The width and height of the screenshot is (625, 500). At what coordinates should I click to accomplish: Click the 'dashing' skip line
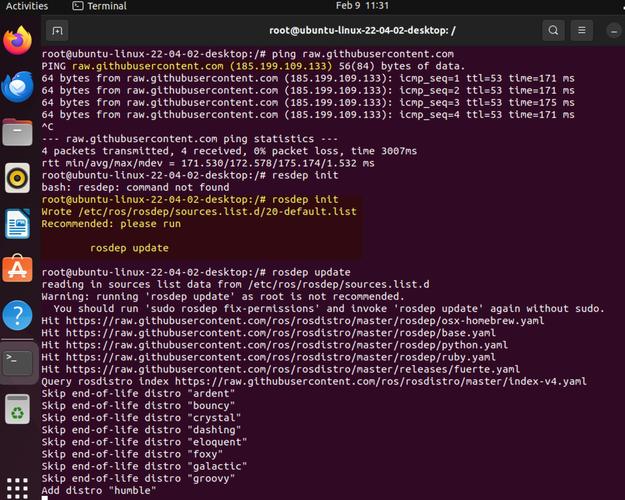coord(141,430)
